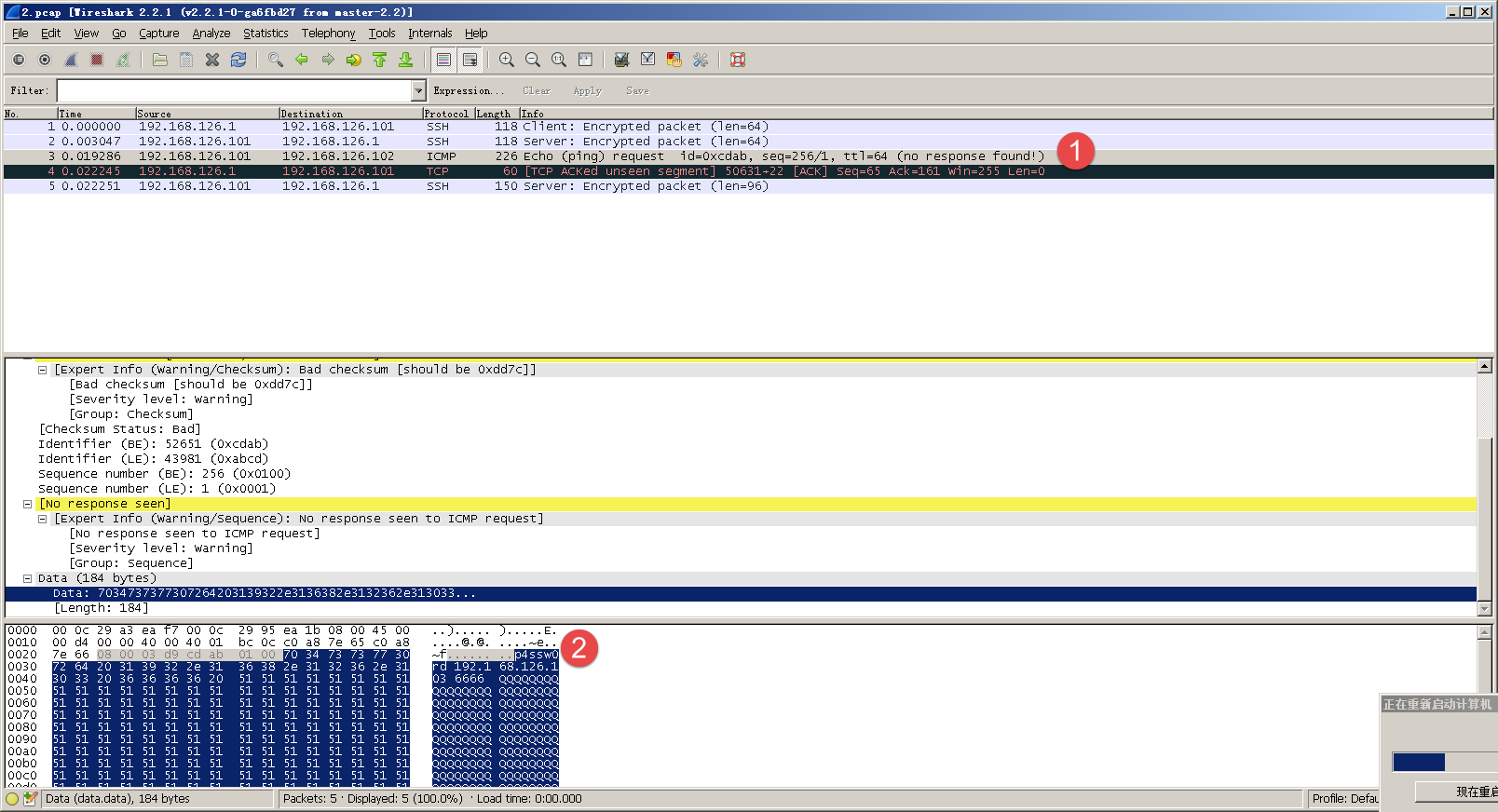Select the TCP ACKed unseen segment packet
This screenshot has width=1498, height=812.
click(748, 171)
